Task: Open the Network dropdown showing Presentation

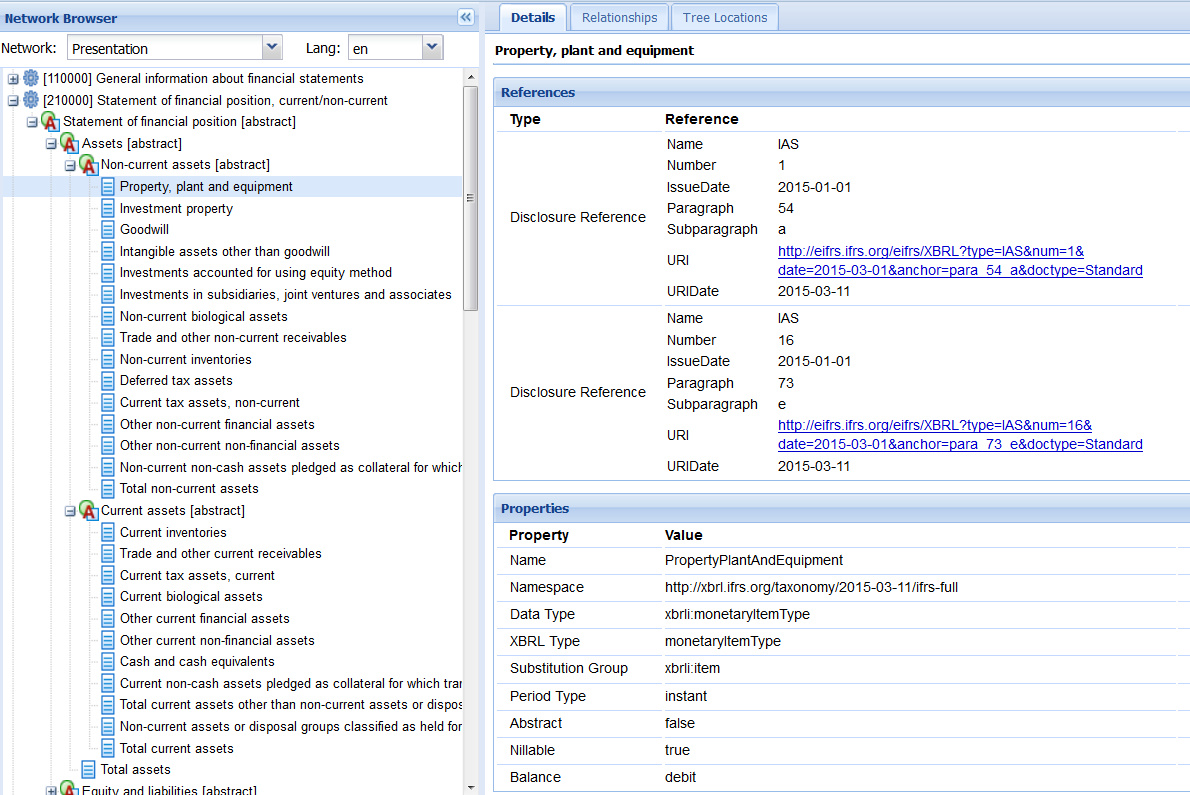Action: click(271, 48)
